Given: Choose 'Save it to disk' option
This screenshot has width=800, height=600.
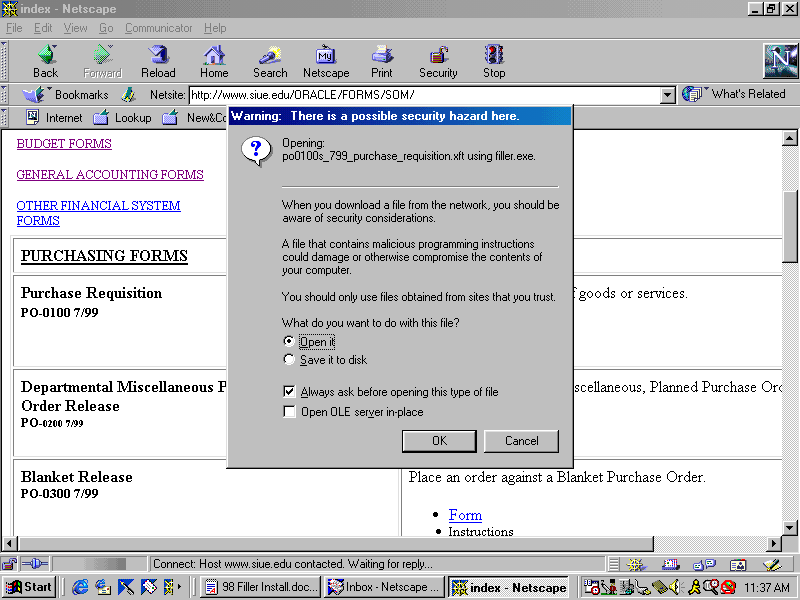Looking at the screenshot, I should pos(290,360).
